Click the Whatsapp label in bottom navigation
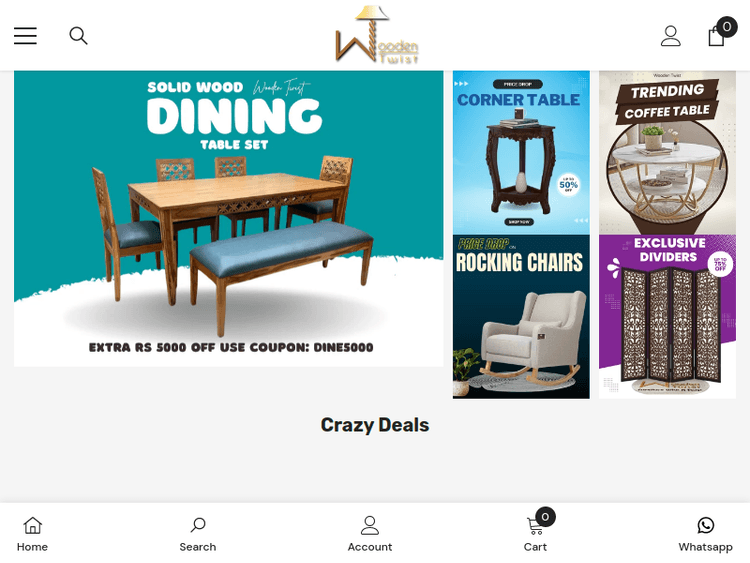 706,547
